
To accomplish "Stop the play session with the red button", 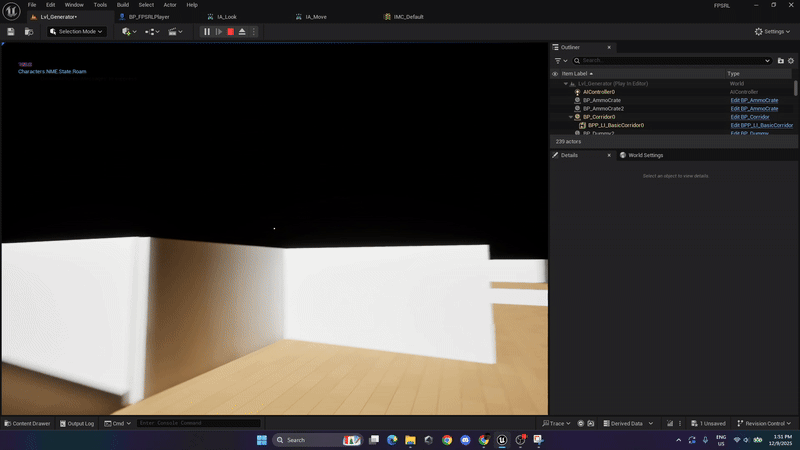I will click(230, 32).
